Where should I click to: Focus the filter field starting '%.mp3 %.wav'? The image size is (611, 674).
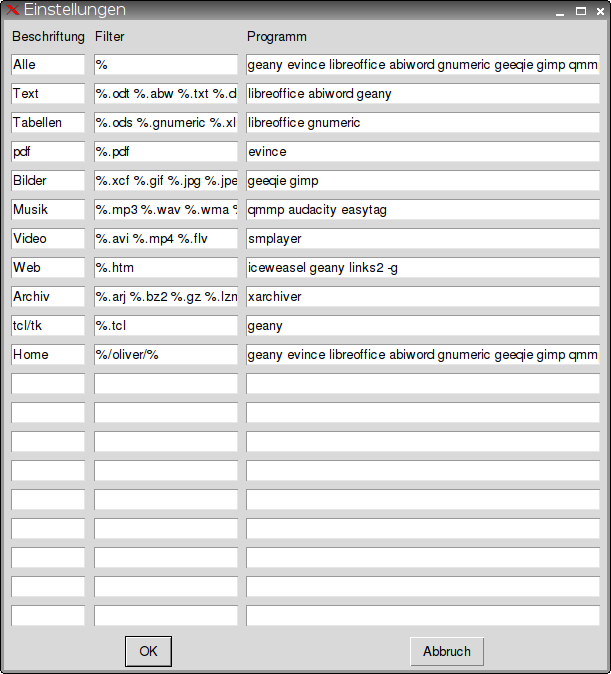point(166,209)
